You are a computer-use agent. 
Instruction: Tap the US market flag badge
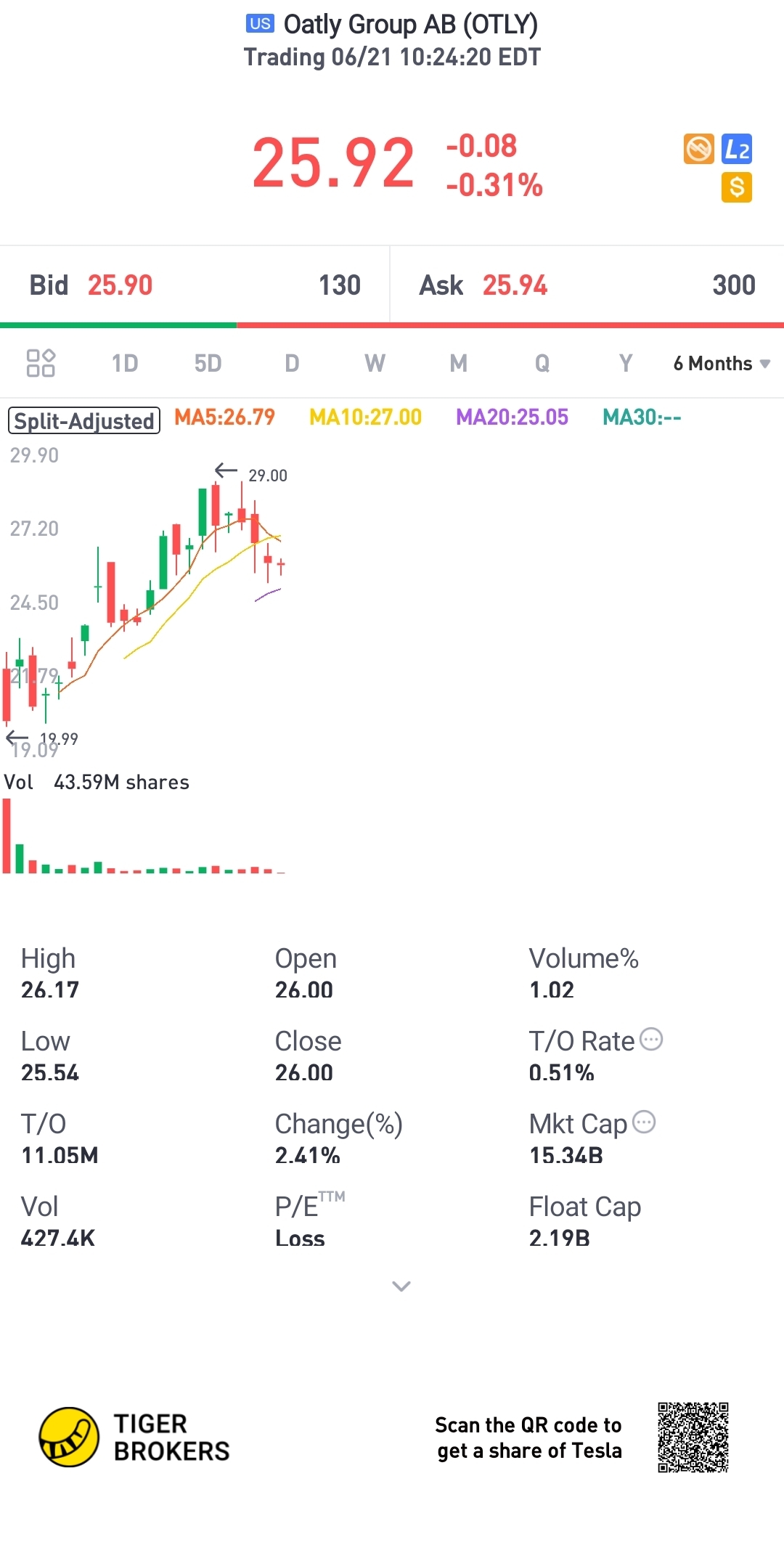pyautogui.click(x=260, y=24)
